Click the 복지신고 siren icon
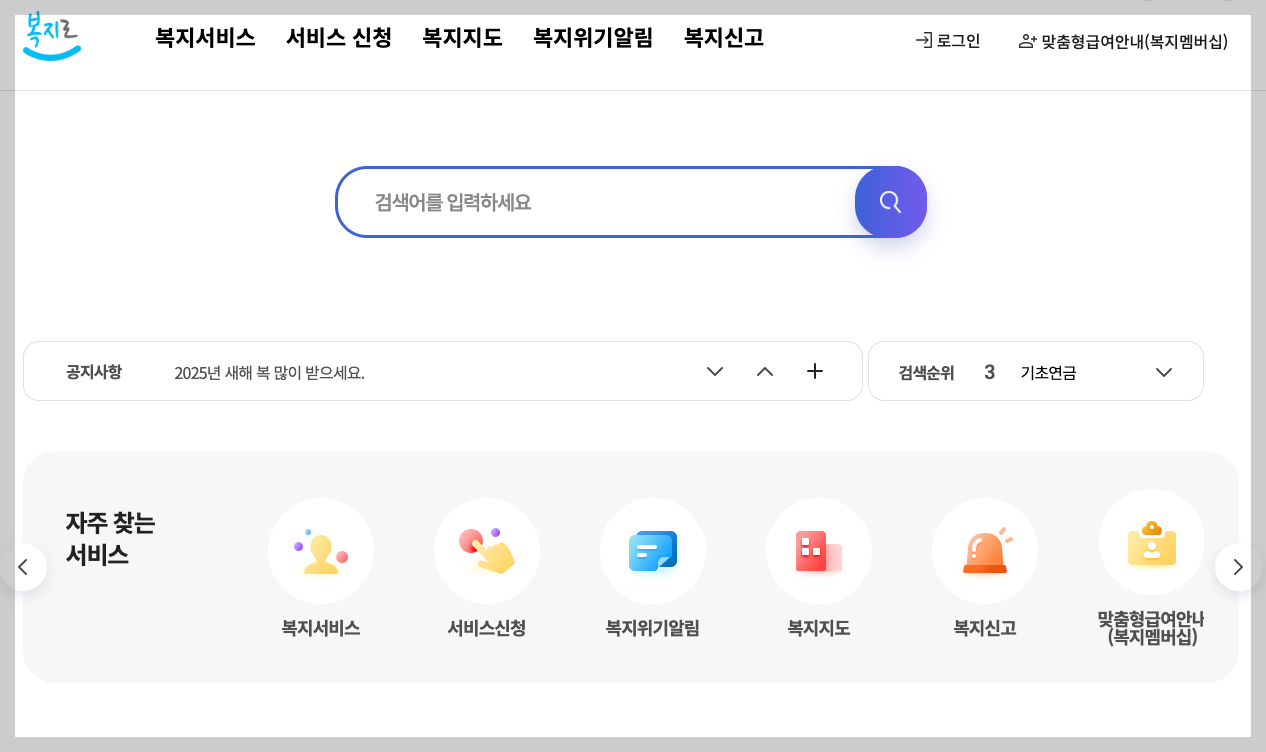Viewport: 1266px width, 752px height. tap(985, 551)
